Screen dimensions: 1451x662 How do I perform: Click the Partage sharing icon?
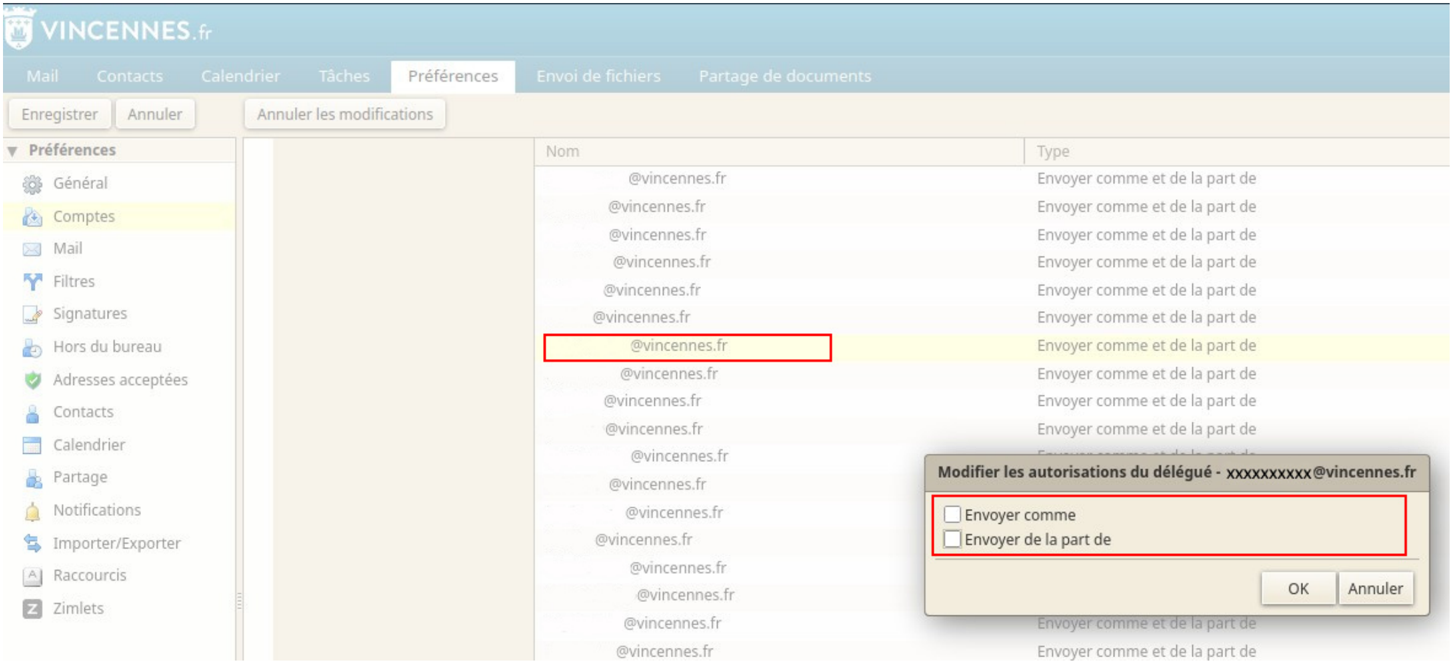(32, 478)
